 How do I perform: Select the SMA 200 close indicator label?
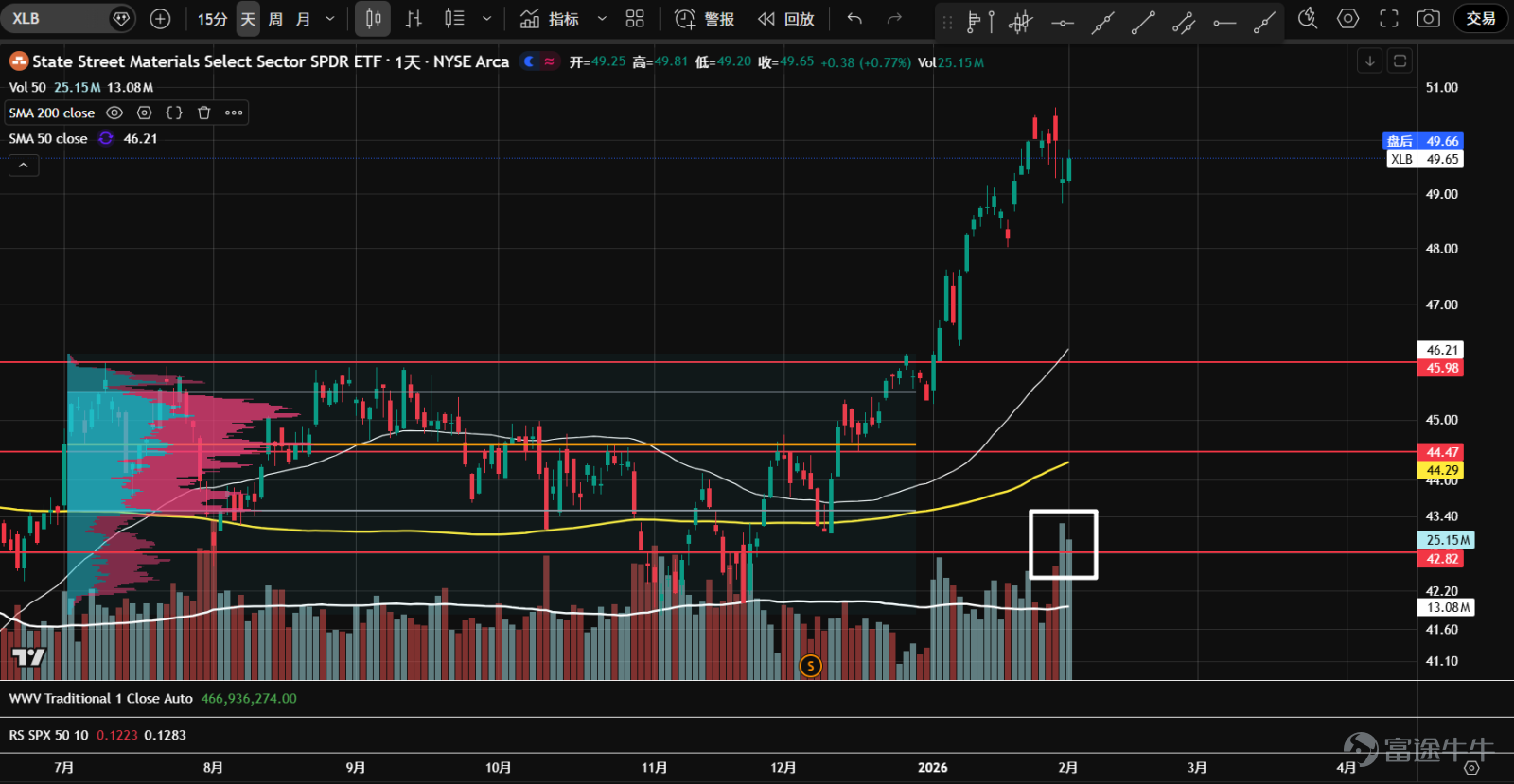pos(52,113)
